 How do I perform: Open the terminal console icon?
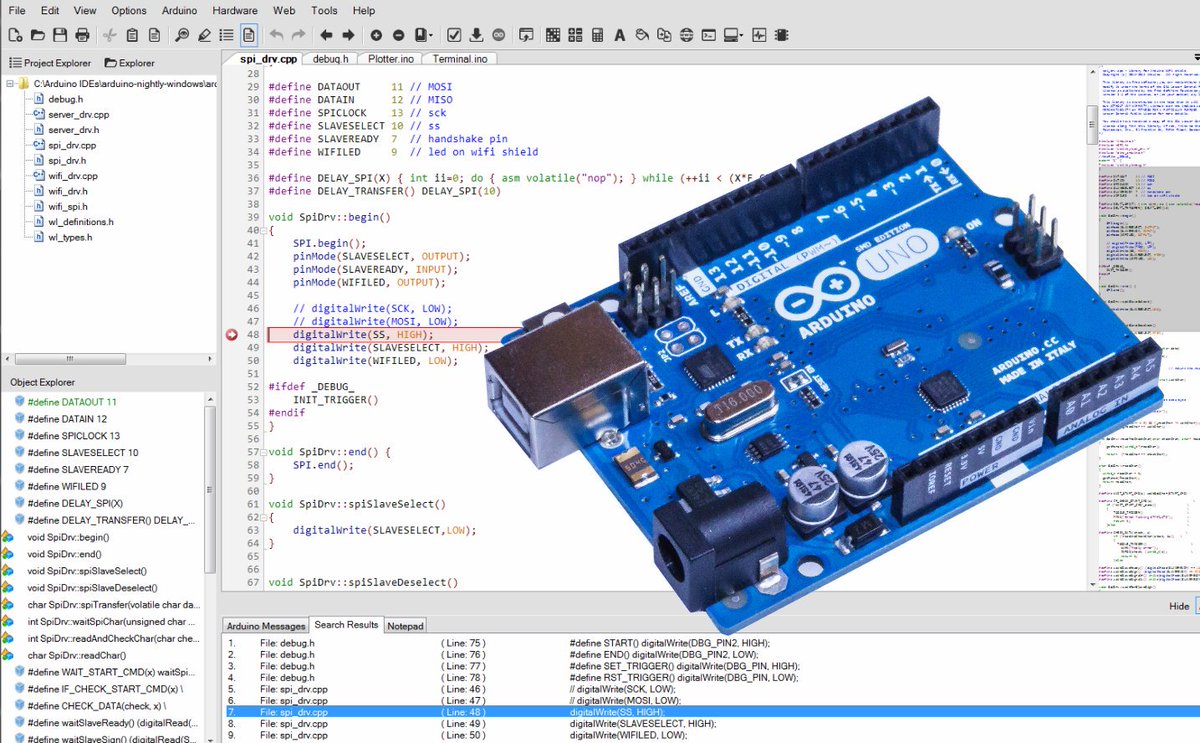(x=708, y=35)
